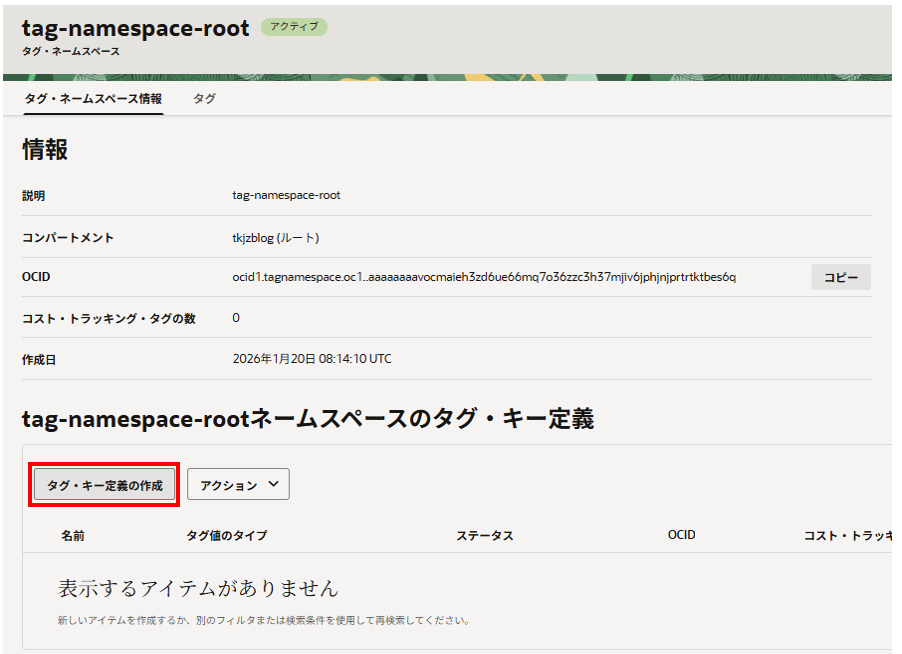Click the 名前 column header
This screenshot has height=654, width=902.
73,536
